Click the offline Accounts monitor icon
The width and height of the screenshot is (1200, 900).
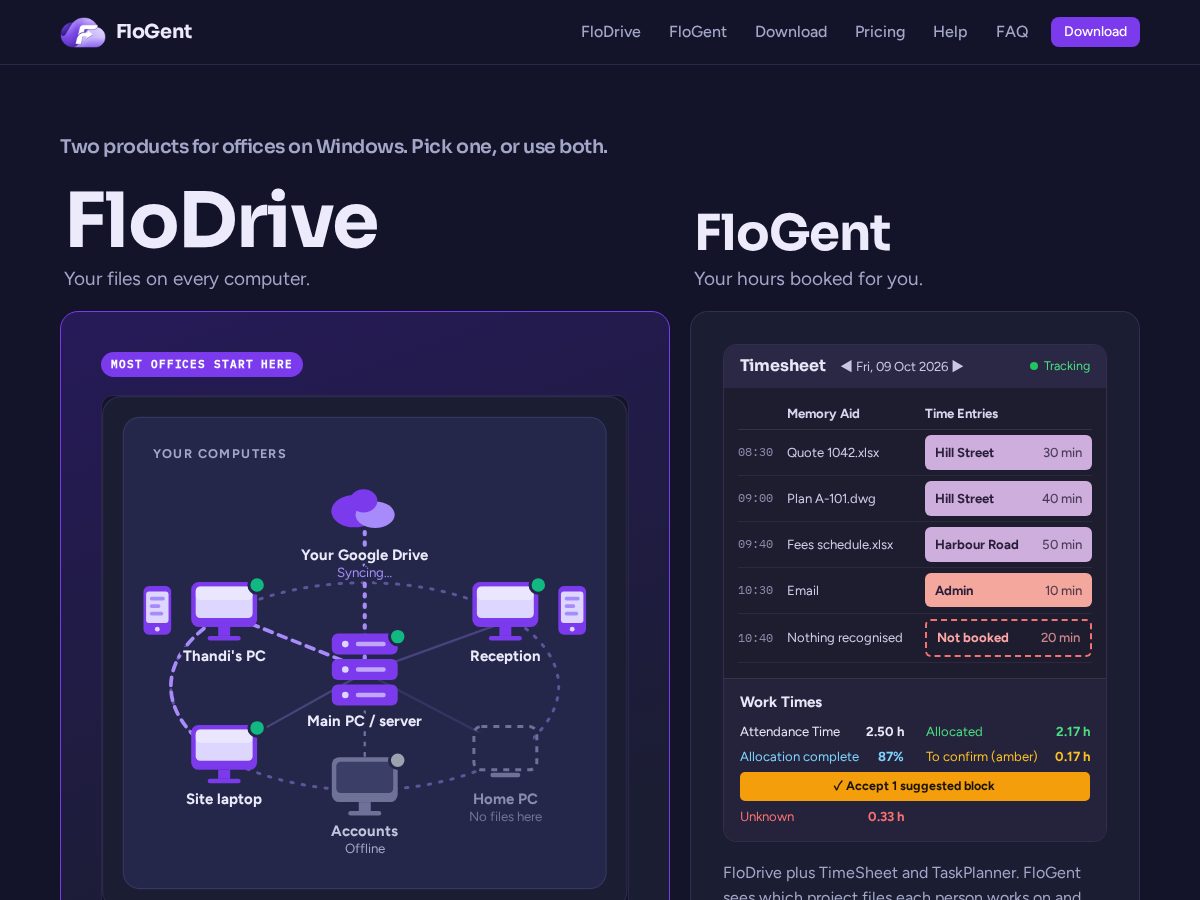tap(364, 786)
